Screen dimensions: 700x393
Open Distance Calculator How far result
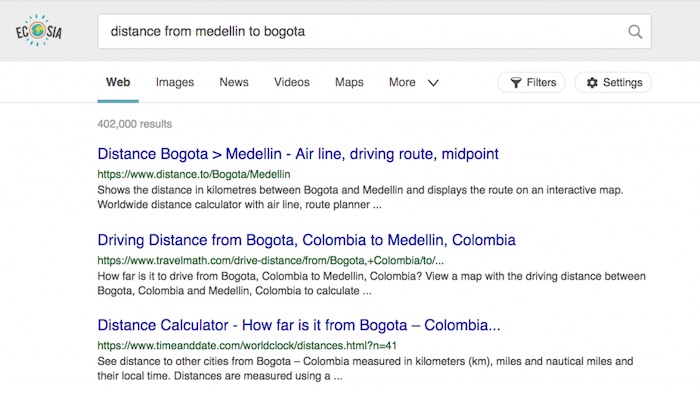(x=299, y=325)
